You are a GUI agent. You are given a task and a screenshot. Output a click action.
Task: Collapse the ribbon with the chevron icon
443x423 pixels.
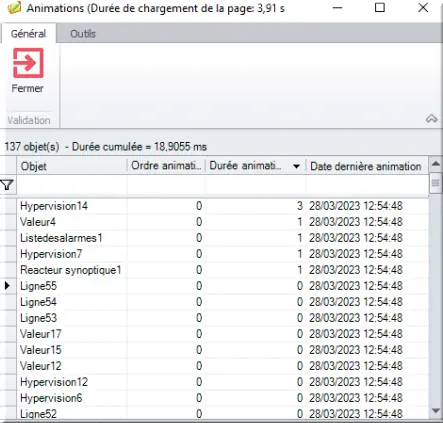click(x=432, y=118)
